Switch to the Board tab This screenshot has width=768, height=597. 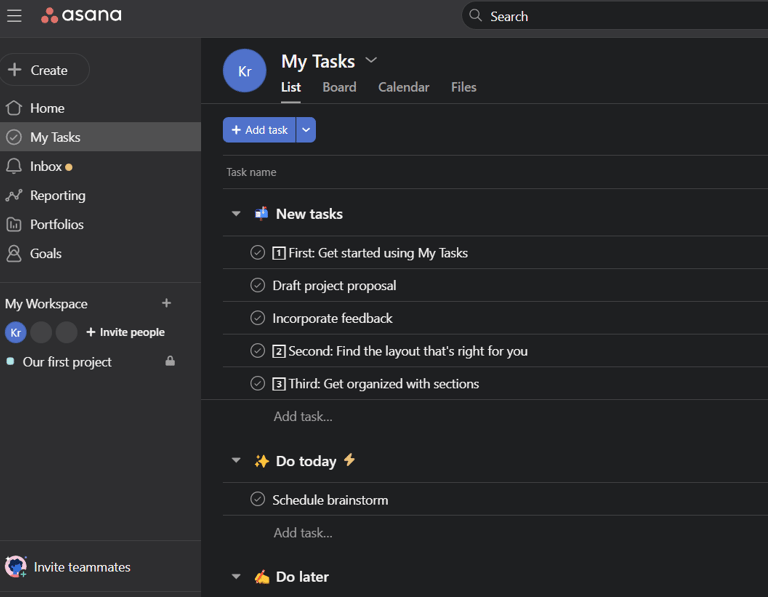339,87
